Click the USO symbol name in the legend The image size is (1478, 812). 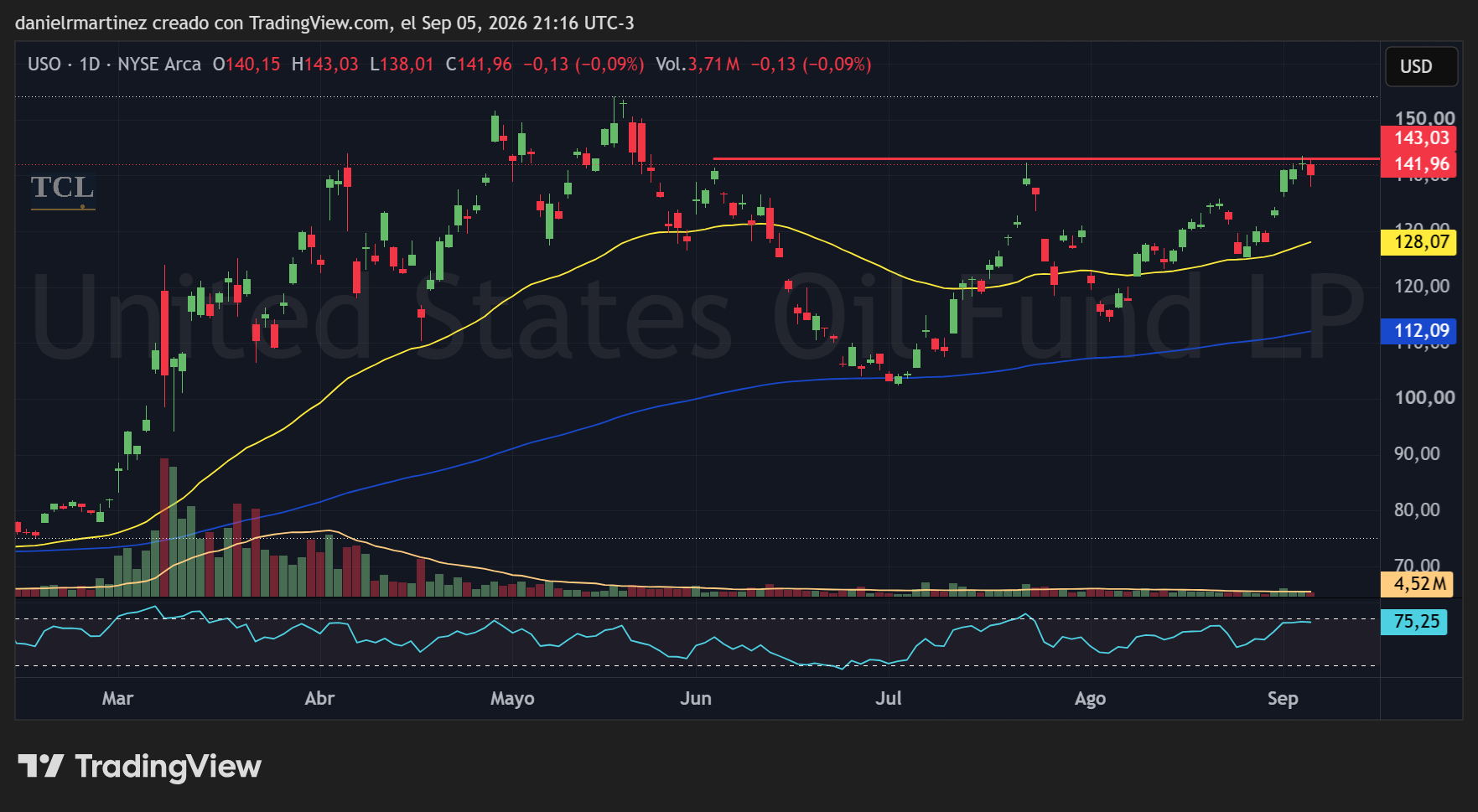[44, 65]
